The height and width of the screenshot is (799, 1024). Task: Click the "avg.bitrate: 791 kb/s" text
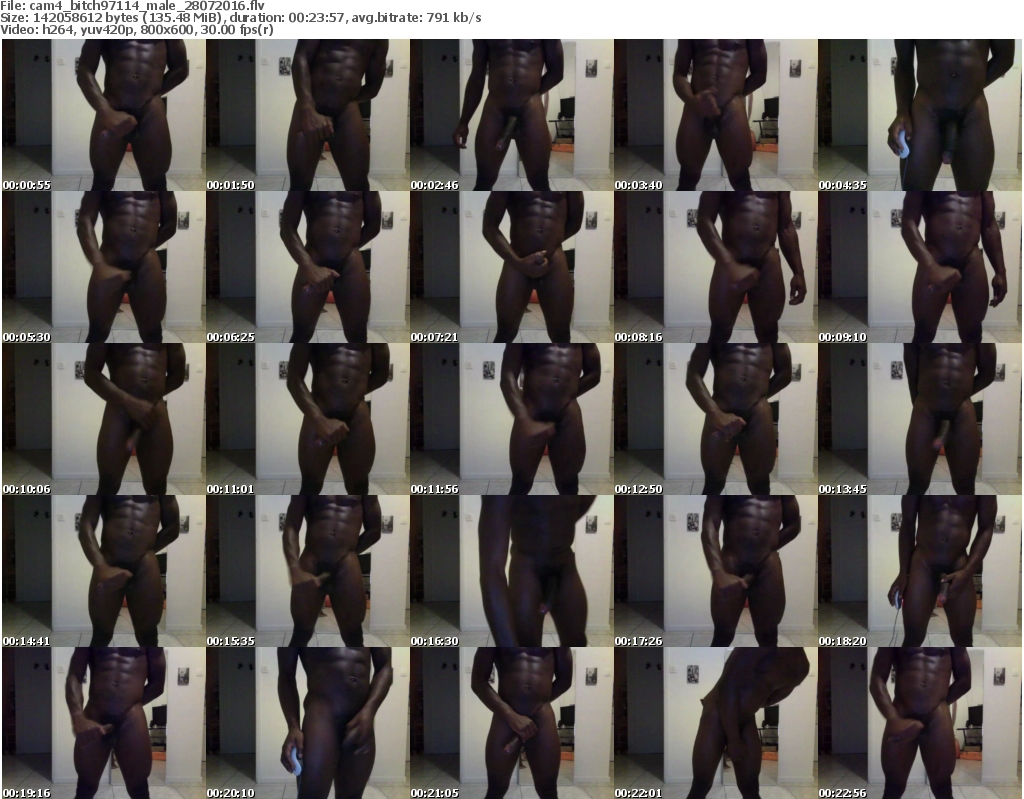(x=417, y=18)
